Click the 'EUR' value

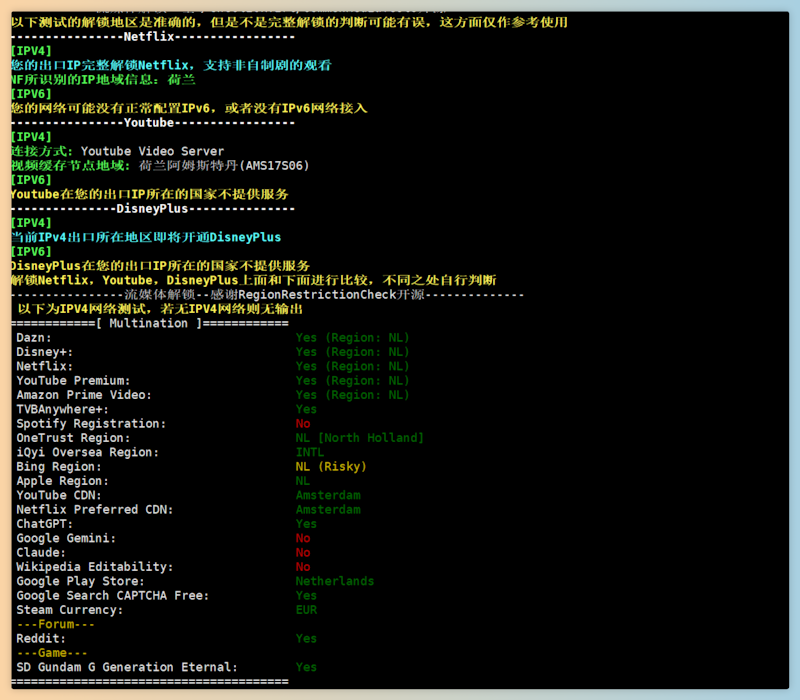306,610
